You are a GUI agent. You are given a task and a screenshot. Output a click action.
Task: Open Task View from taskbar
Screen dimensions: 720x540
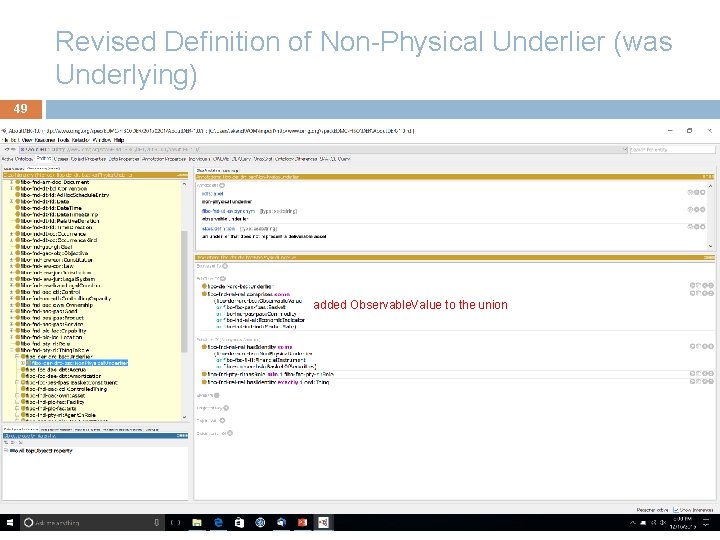pyautogui.click(x=175, y=523)
